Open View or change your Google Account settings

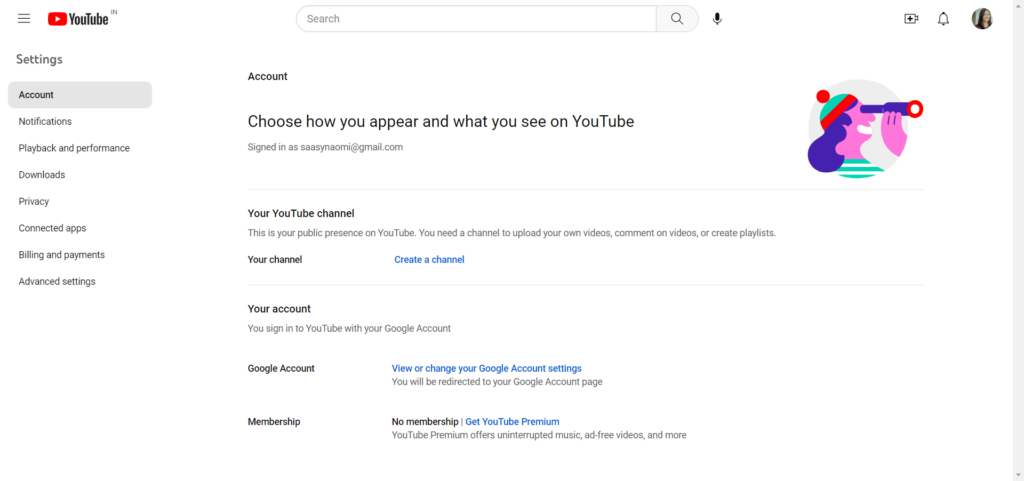click(x=487, y=369)
